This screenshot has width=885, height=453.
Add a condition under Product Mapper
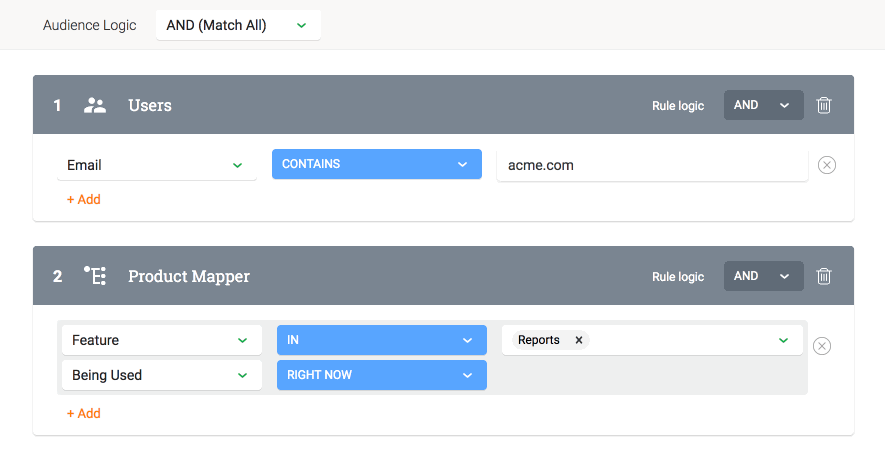[84, 414]
